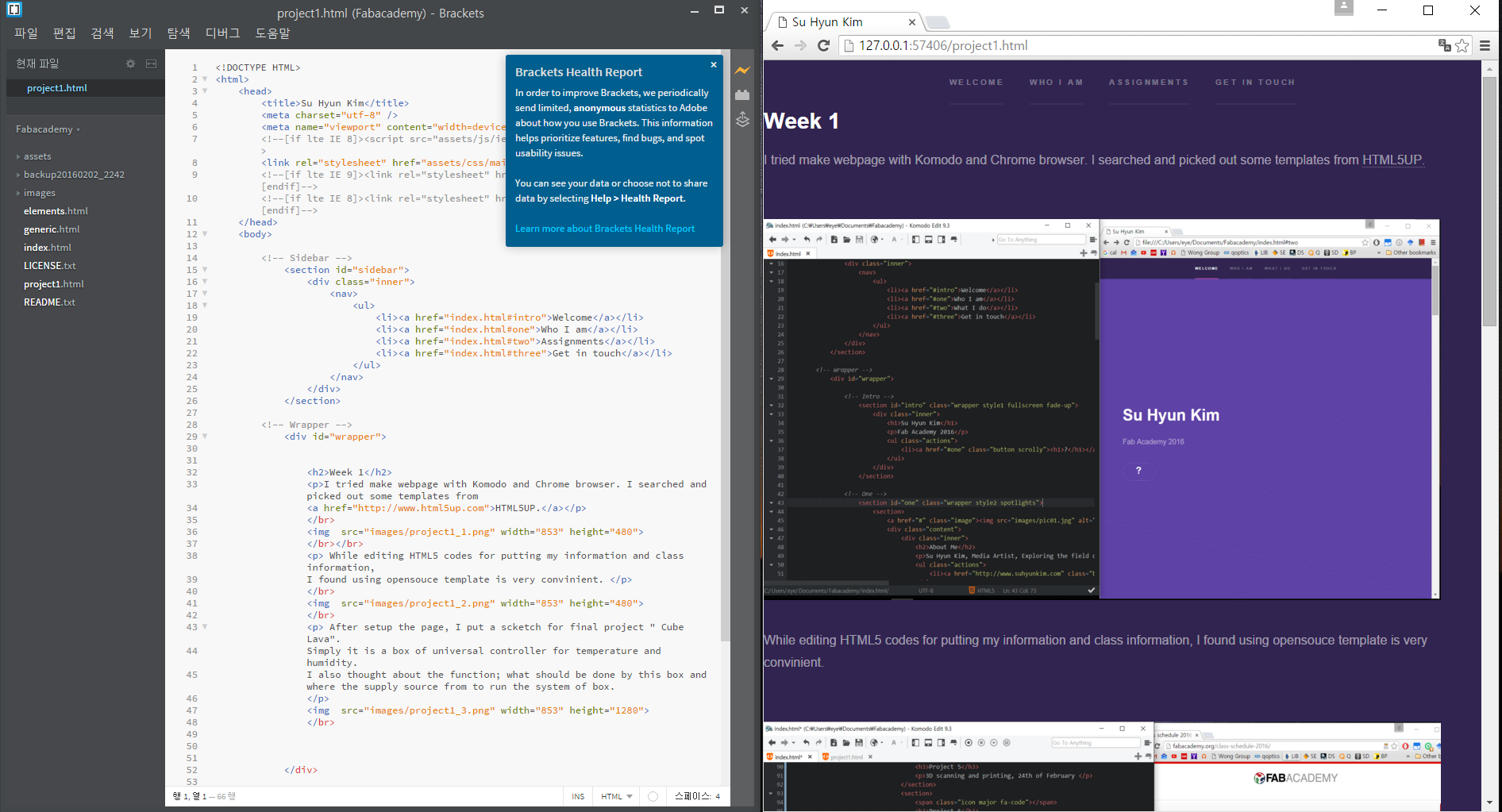Open the Fabacademy project dropdown

click(48, 129)
